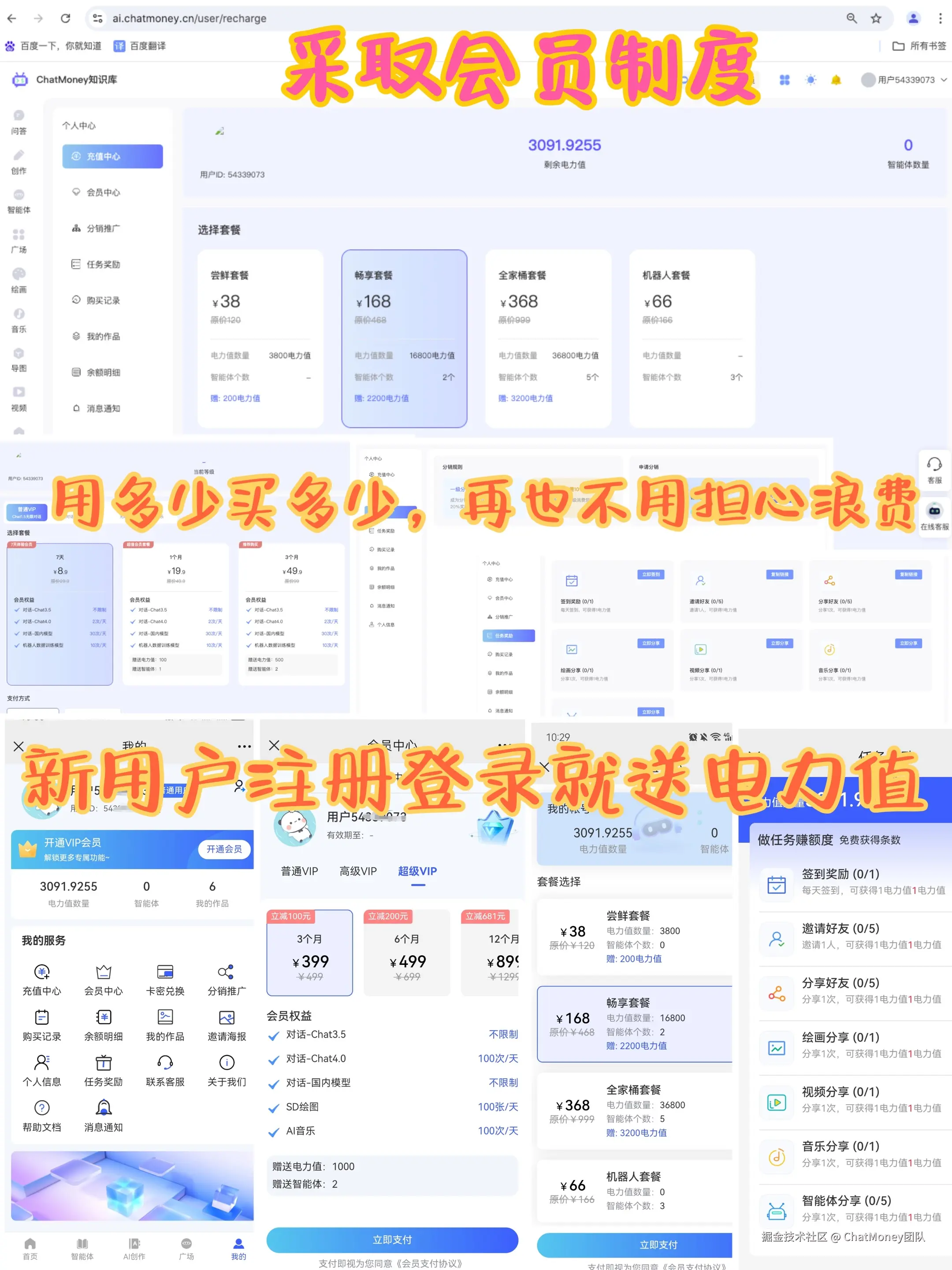Screen dimensions: 952x1270
Task: Select the 3个月 ¥399 VIP plan
Action: click(x=309, y=952)
